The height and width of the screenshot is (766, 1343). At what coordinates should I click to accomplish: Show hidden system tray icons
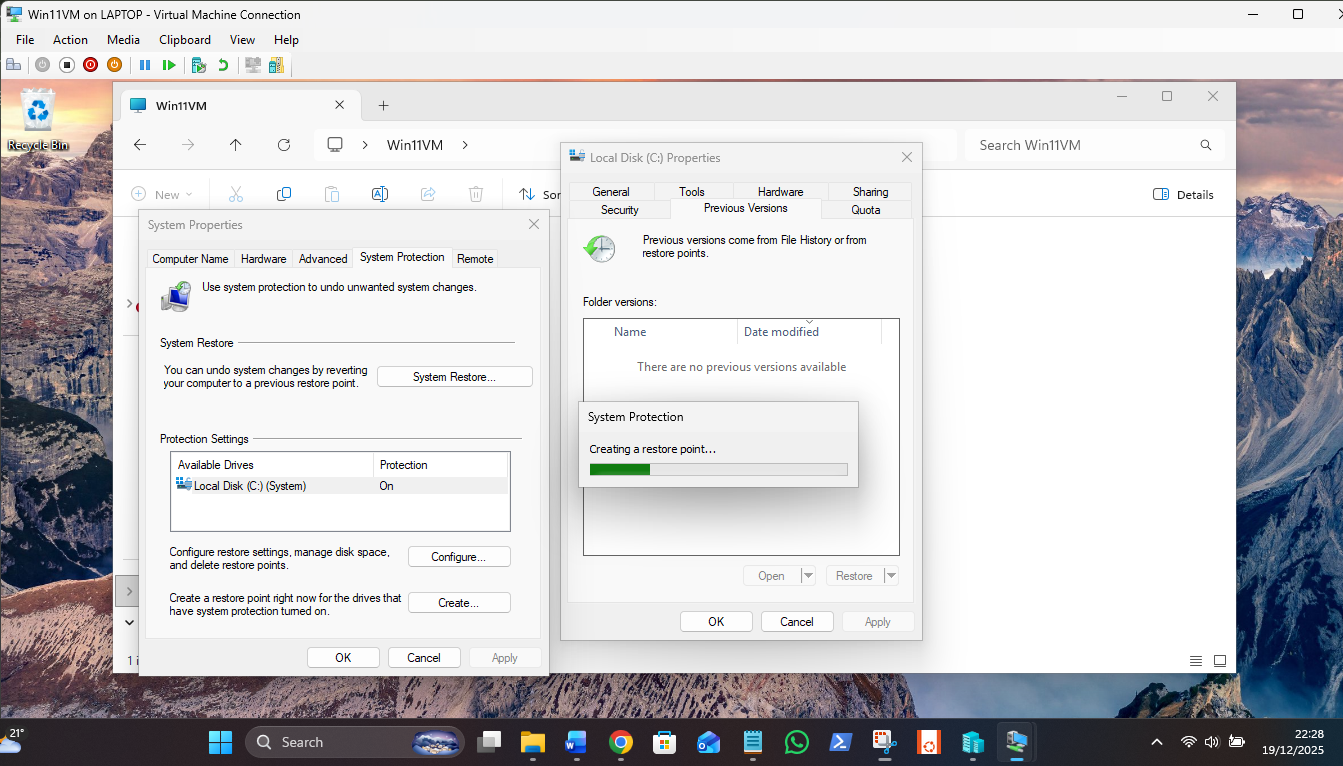(1157, 742)
